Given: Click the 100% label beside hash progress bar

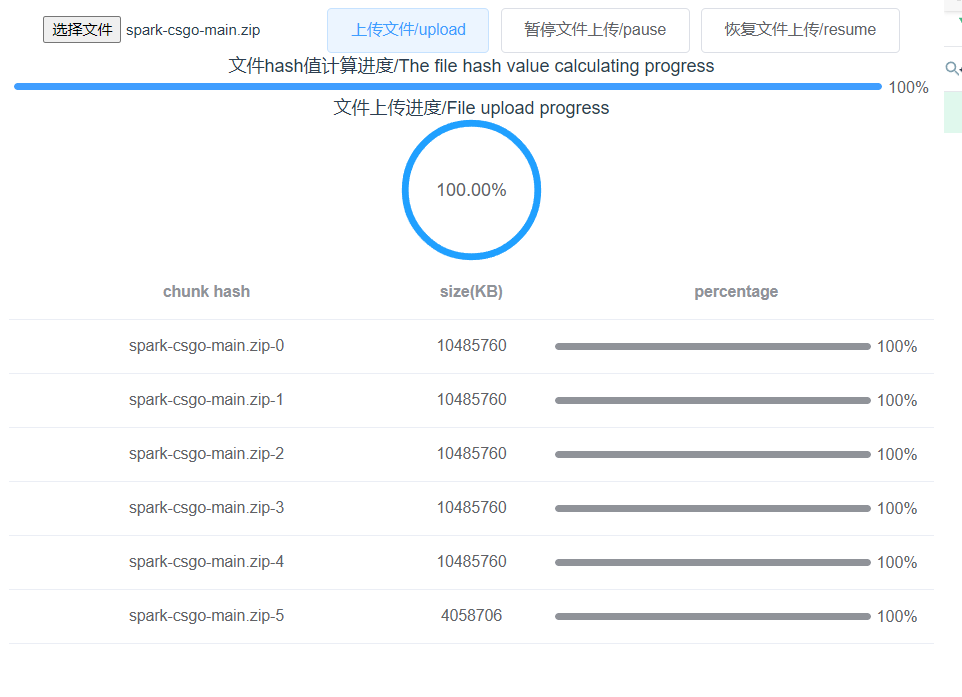Looking at the screenshot, I should tap(907, 87).
